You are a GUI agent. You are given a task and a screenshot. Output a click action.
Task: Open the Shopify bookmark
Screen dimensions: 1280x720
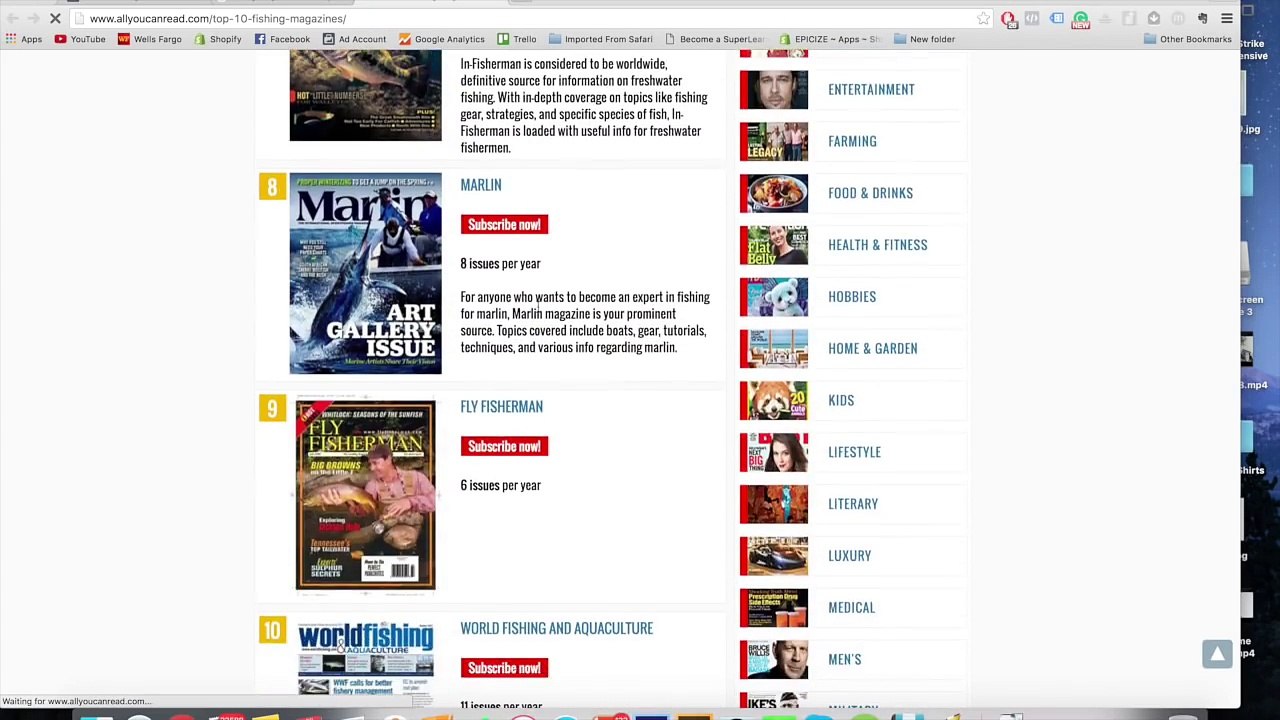217,39
